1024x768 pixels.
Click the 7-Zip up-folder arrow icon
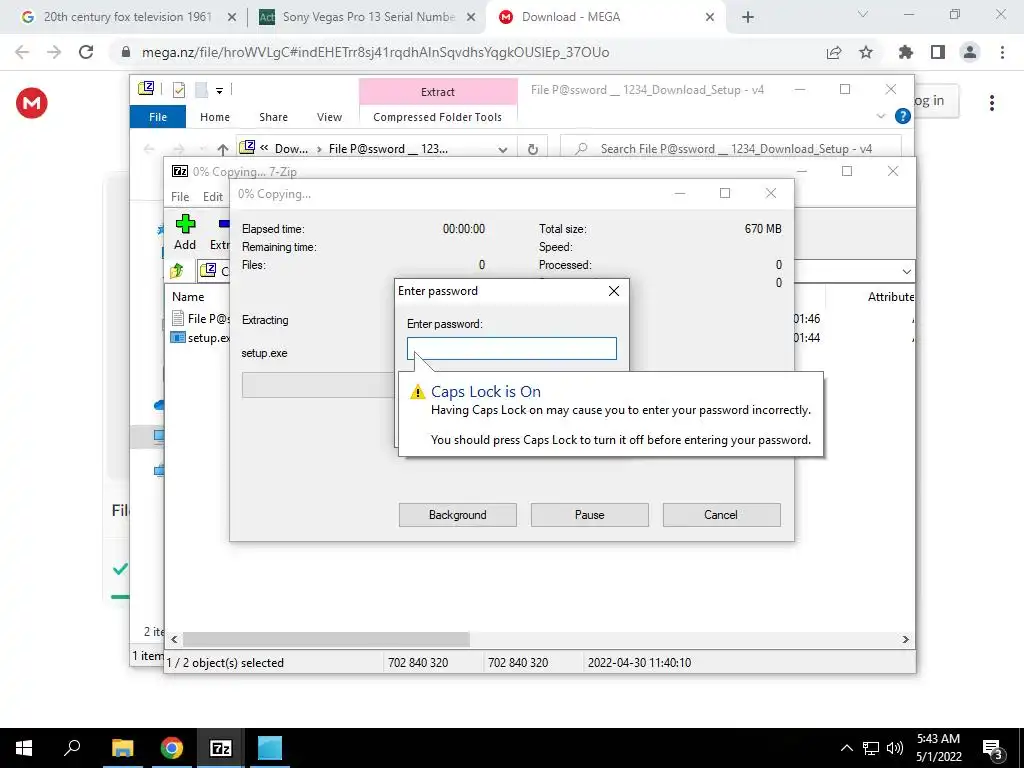pos(177,270)
